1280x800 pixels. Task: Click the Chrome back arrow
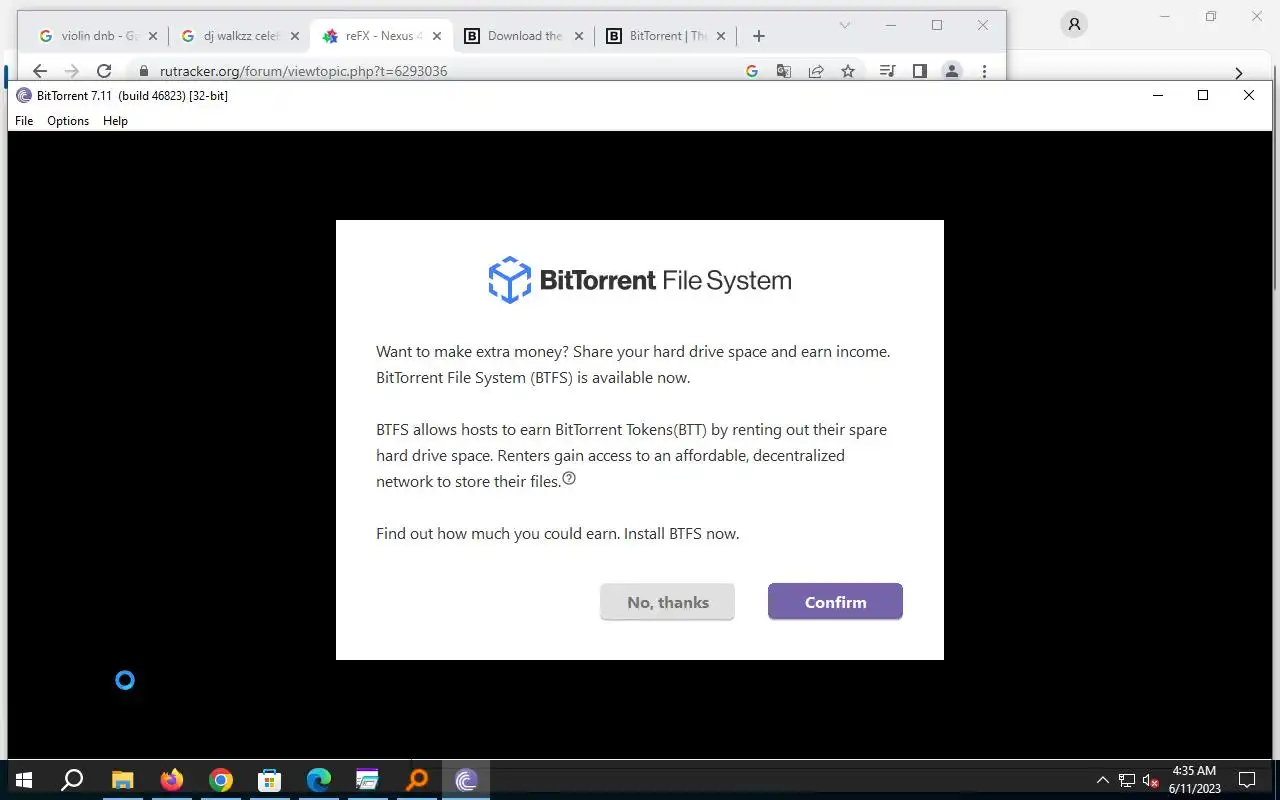40,71
